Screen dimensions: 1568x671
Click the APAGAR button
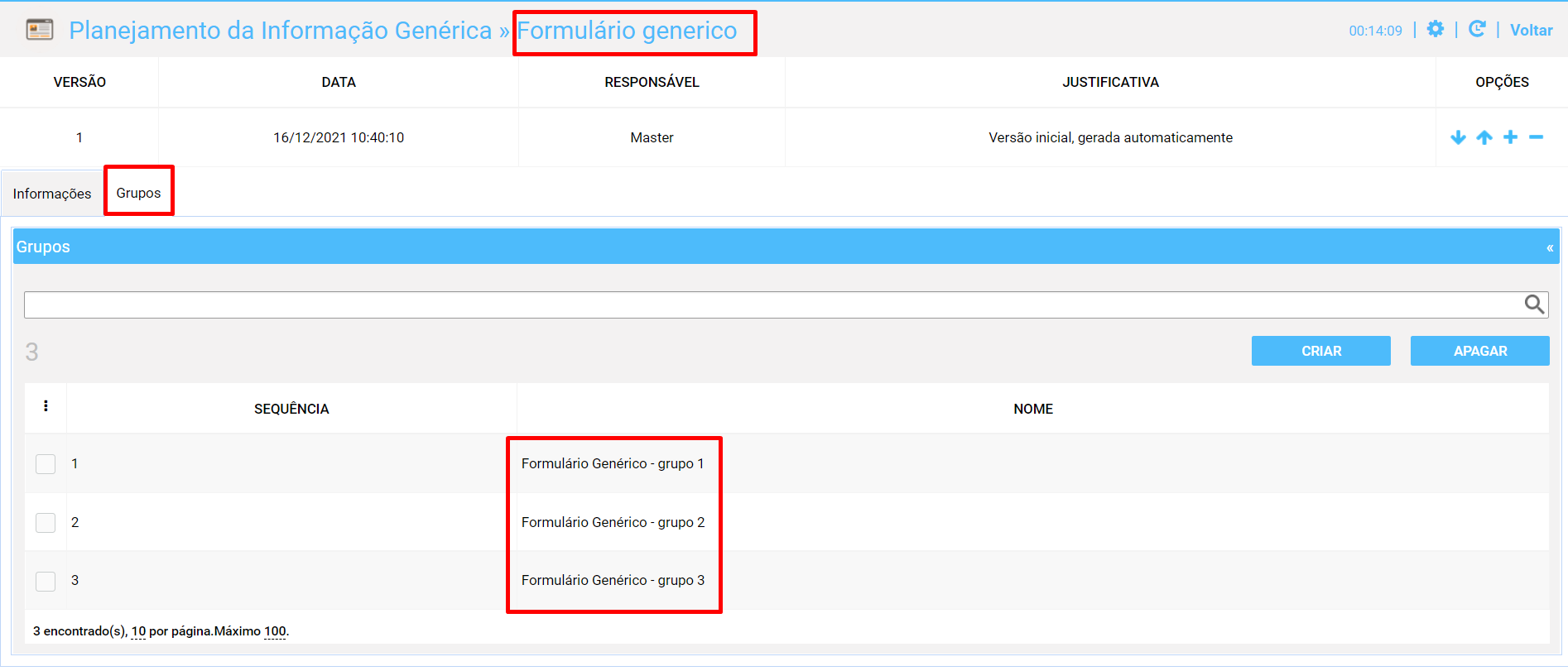pos(1480,351)
